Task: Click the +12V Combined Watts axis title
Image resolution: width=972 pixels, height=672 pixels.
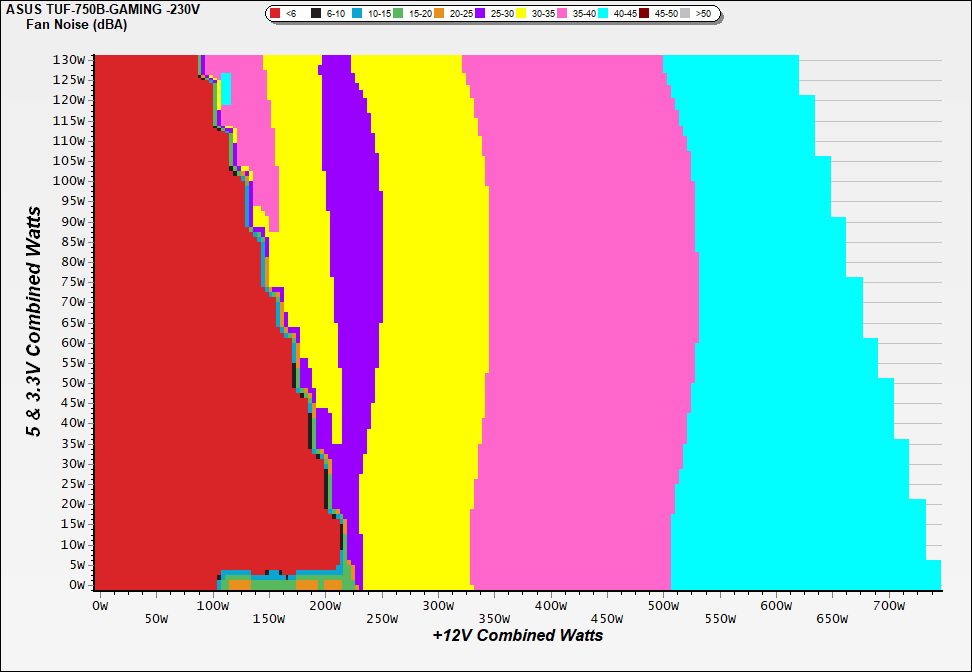Action: 517,635
